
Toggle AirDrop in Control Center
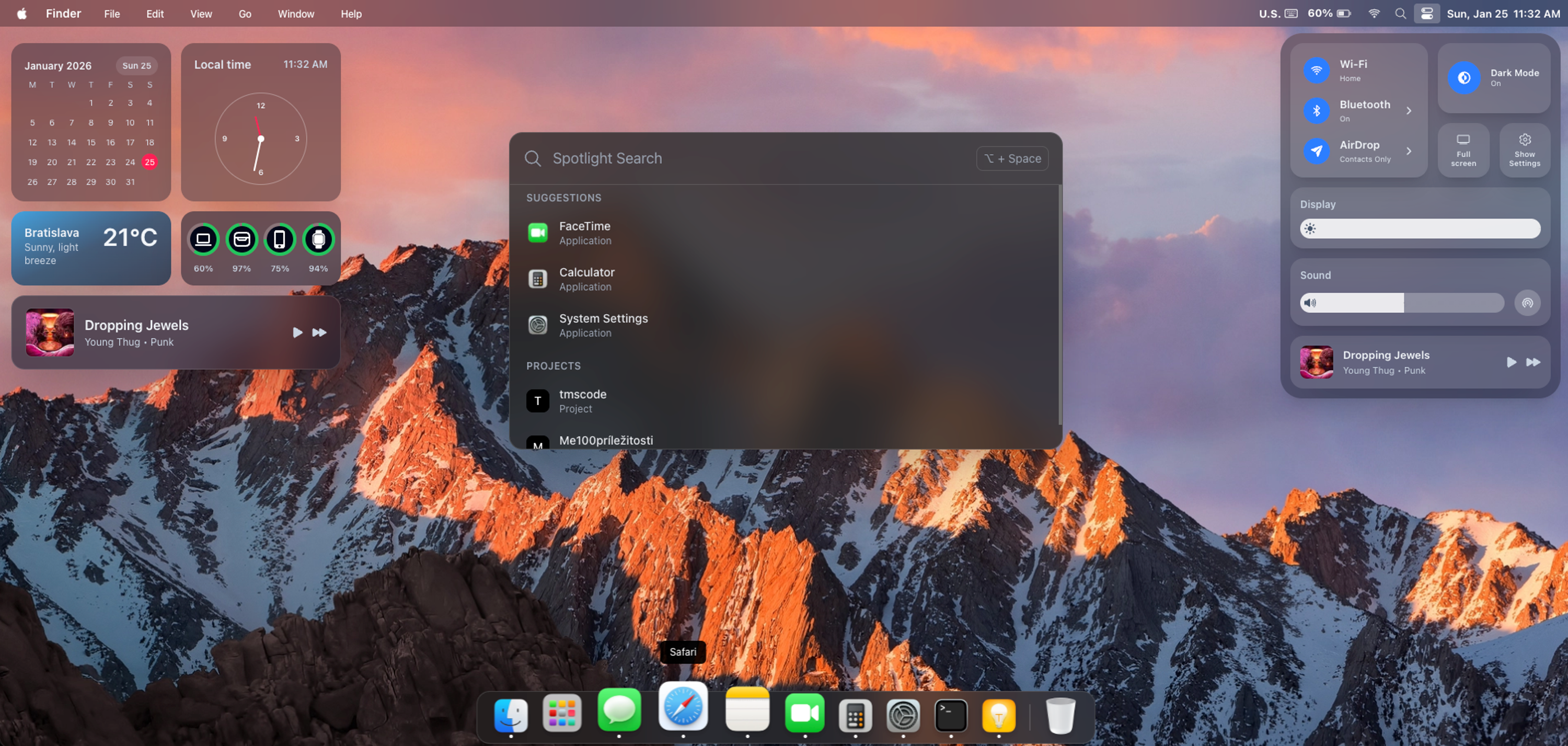tap(1316, 151)
